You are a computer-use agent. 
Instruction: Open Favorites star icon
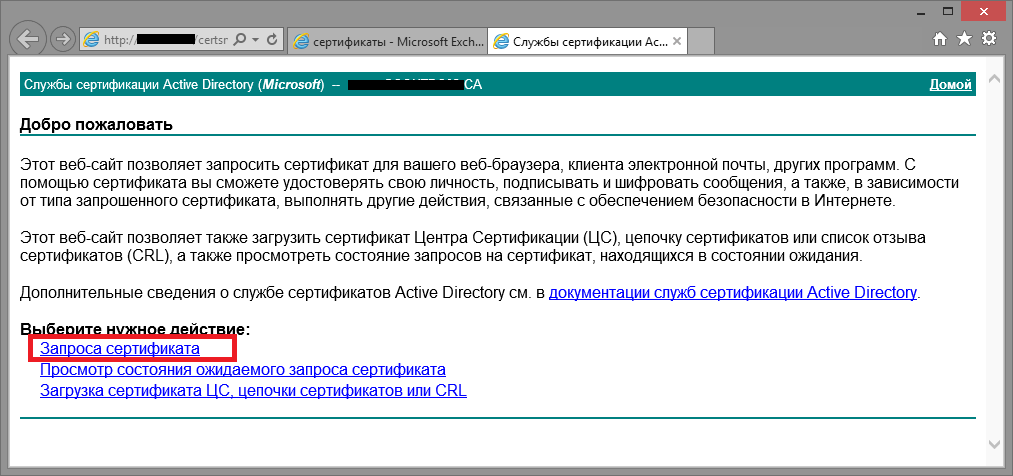(x=964, y=39)
